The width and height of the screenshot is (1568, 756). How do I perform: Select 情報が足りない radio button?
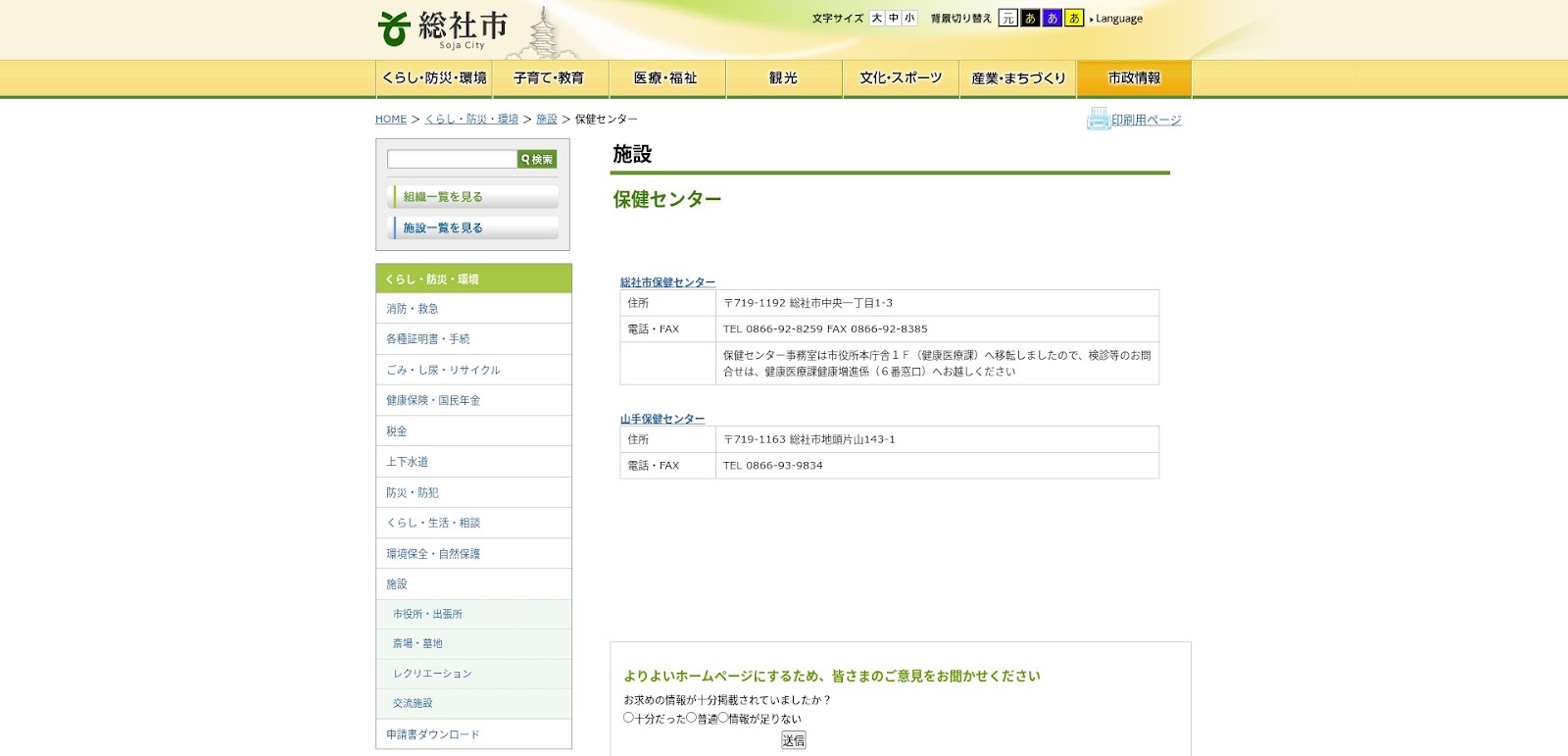click(723, 718)
